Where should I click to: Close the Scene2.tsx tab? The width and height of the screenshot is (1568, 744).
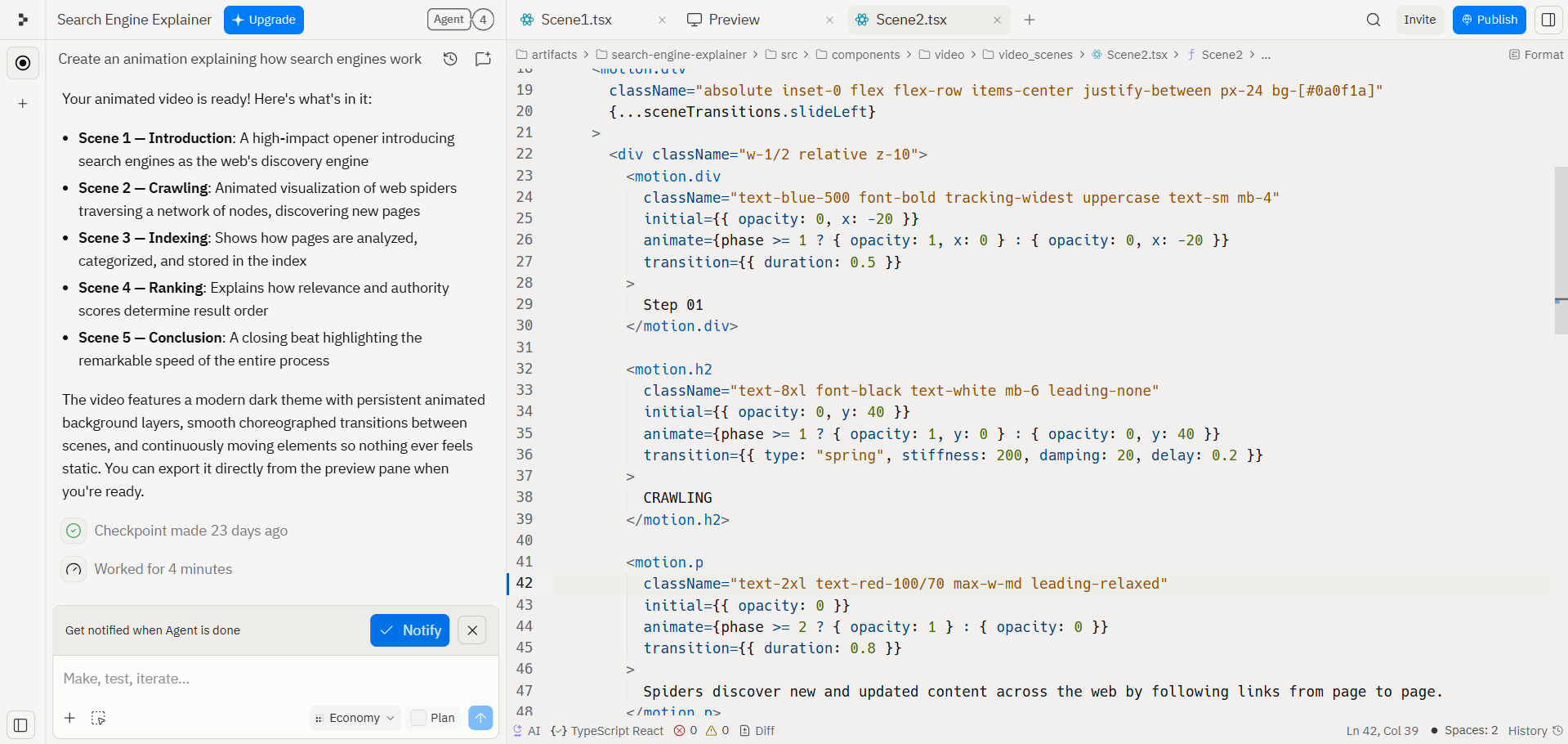point(997,20)
